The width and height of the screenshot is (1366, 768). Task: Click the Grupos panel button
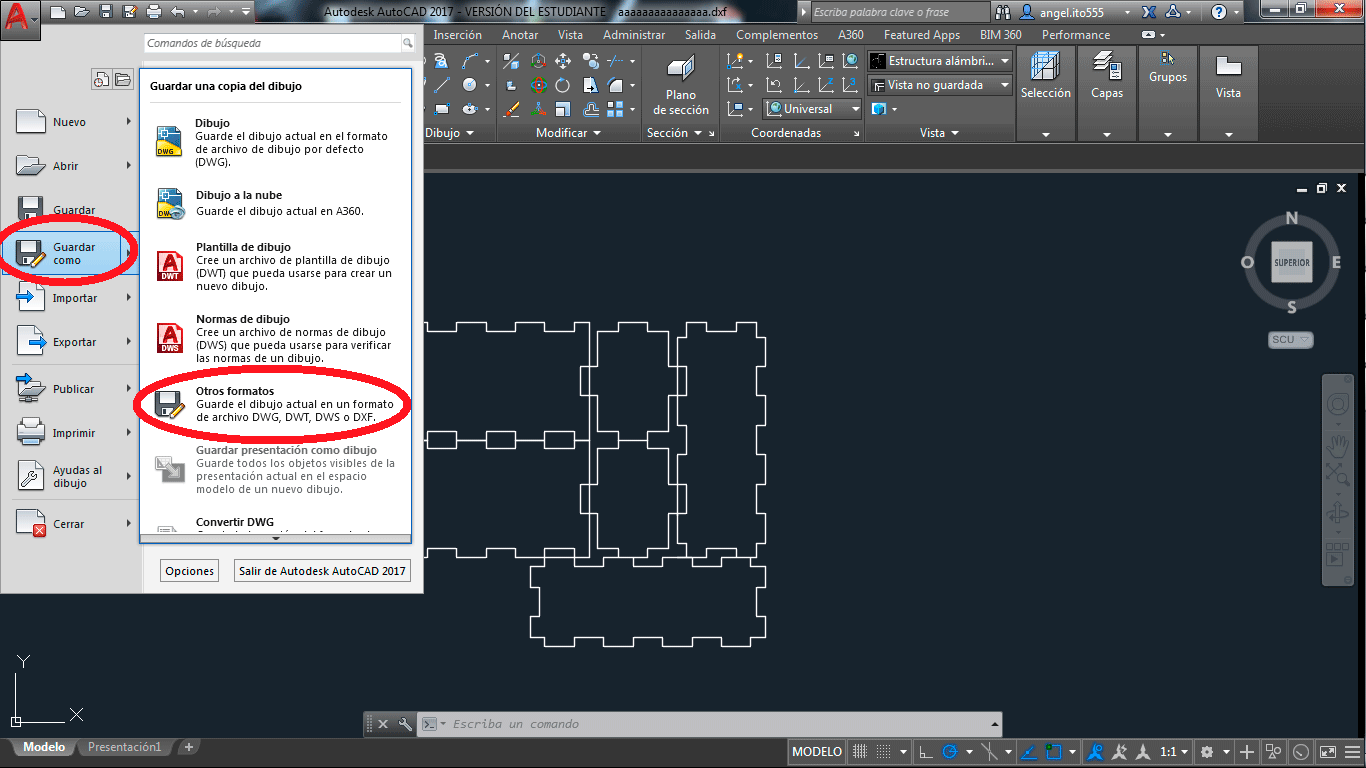click(1167, 94)
